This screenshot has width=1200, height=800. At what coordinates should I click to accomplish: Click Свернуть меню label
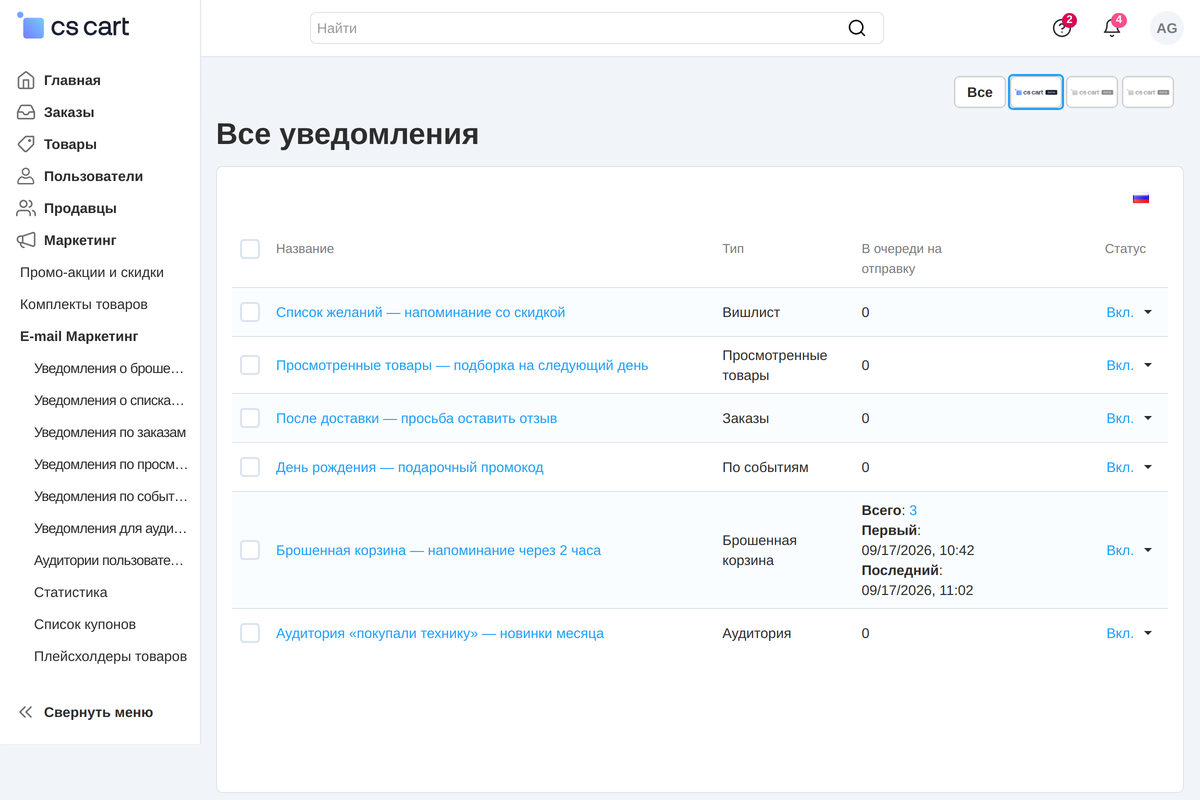[98, 712]
